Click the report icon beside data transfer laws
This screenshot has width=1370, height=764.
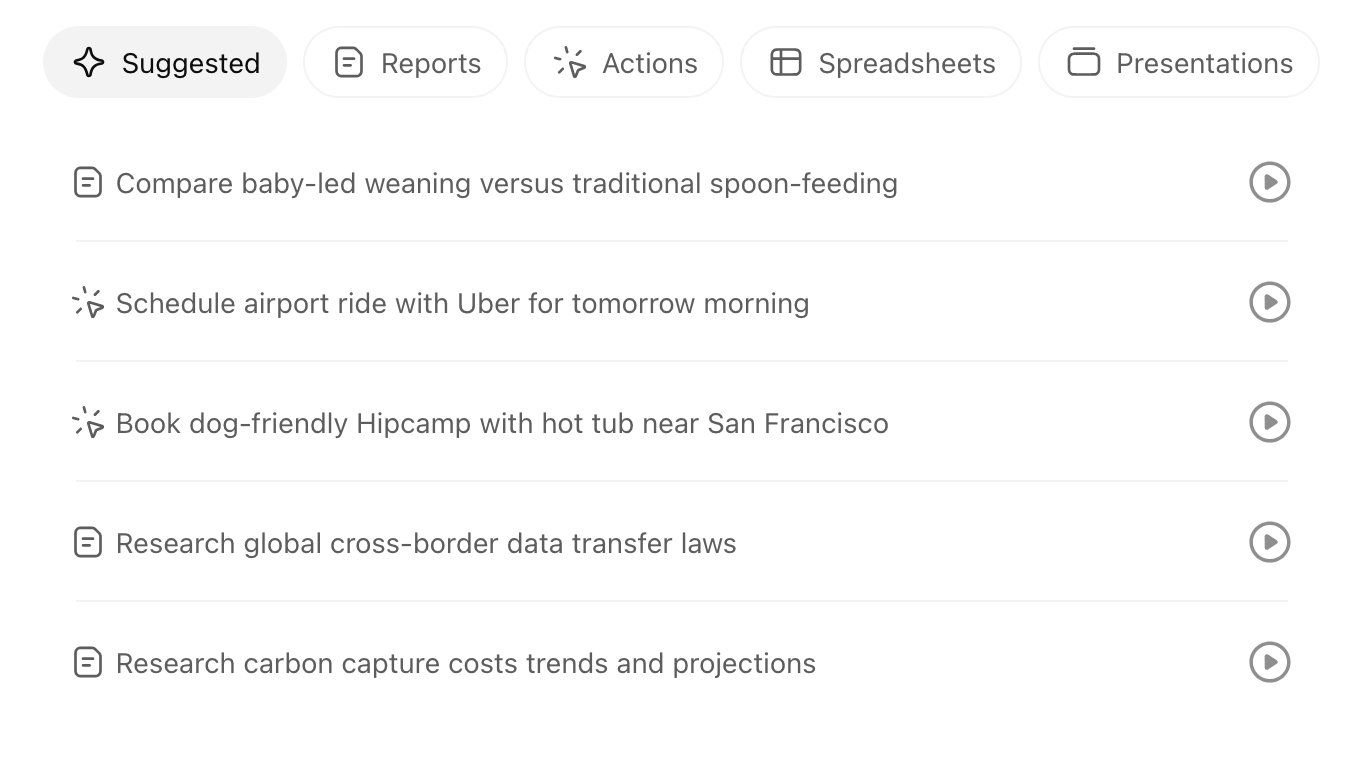[x=88, y=543]
